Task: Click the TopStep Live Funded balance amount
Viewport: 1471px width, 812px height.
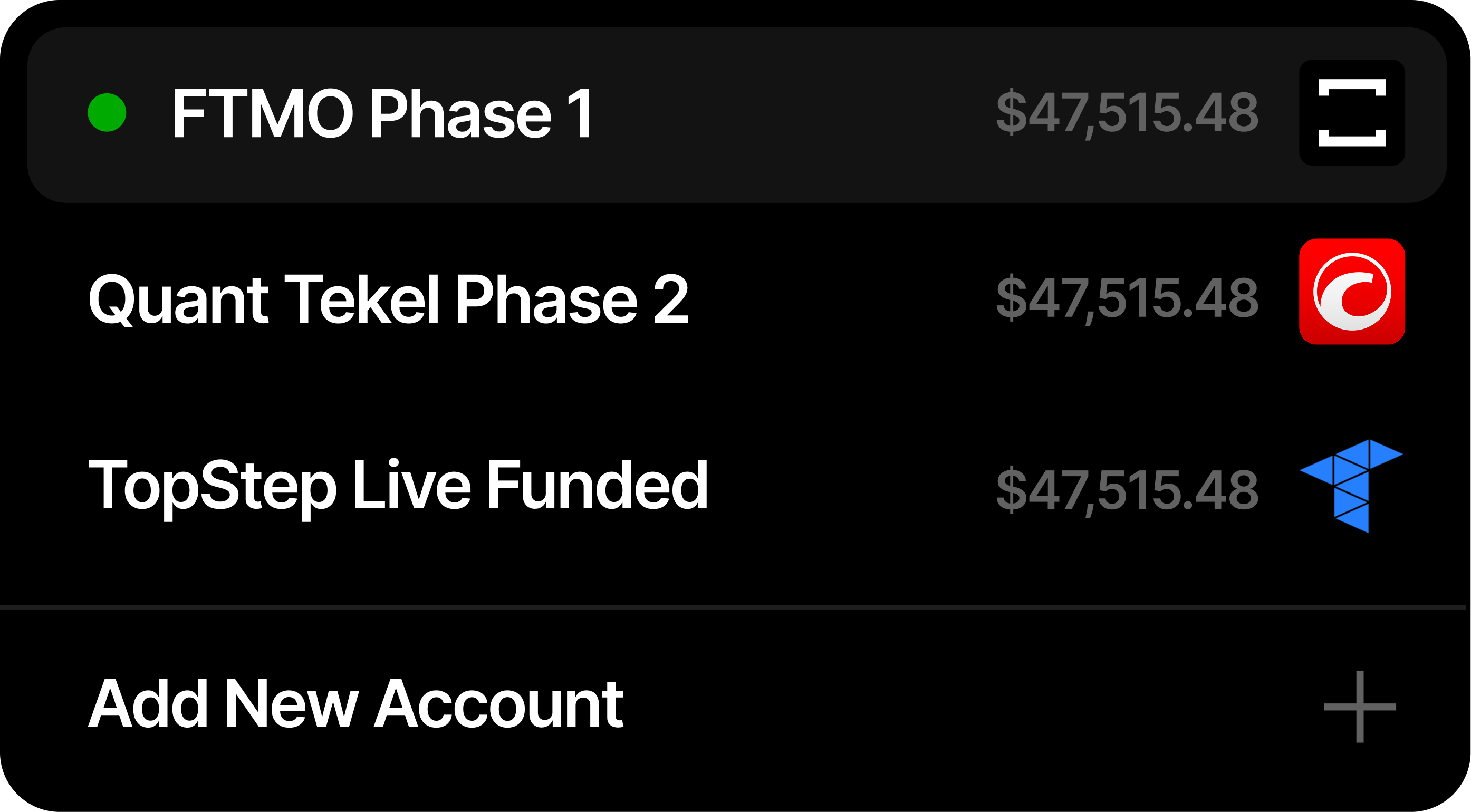Action: (1127, 489)
